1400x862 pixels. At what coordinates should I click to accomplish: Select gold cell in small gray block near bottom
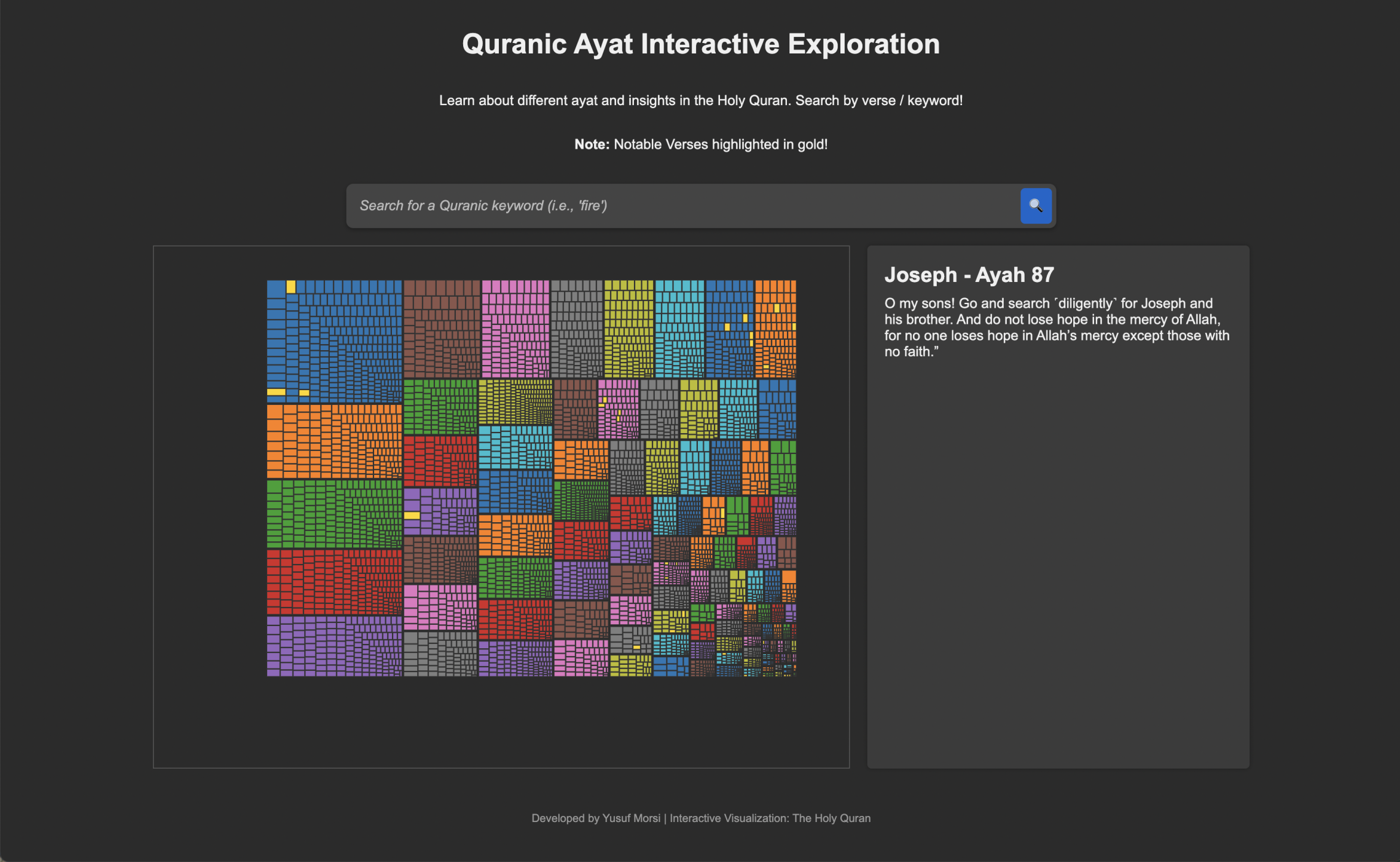pos(637,647)
